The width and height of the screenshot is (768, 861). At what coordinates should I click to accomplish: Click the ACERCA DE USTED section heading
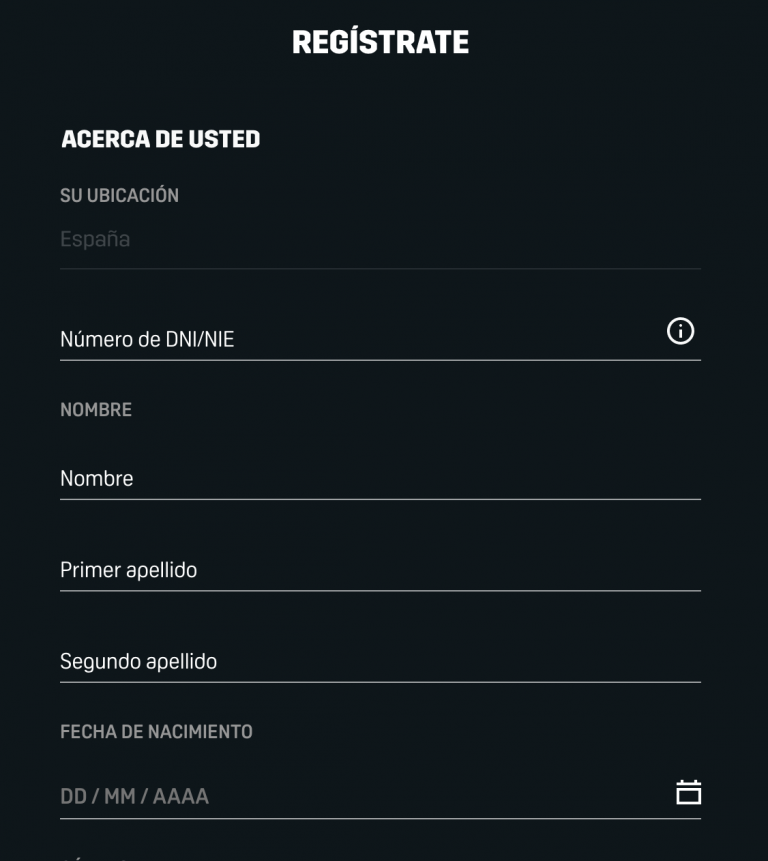161,139
